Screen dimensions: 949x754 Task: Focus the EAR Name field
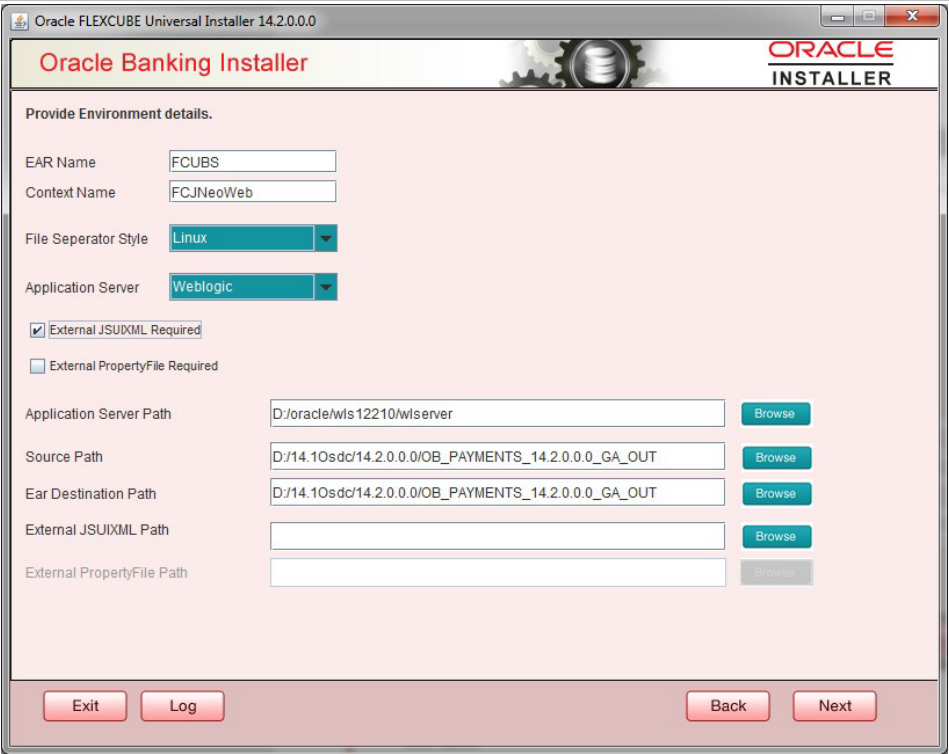[252, 162]
